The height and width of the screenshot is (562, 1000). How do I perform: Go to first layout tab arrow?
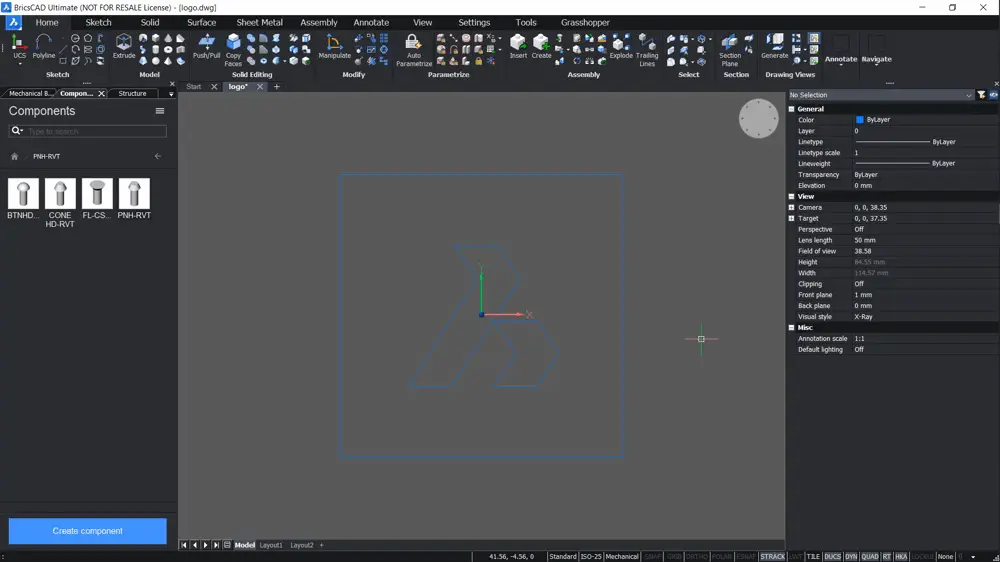tap(184, 545)
